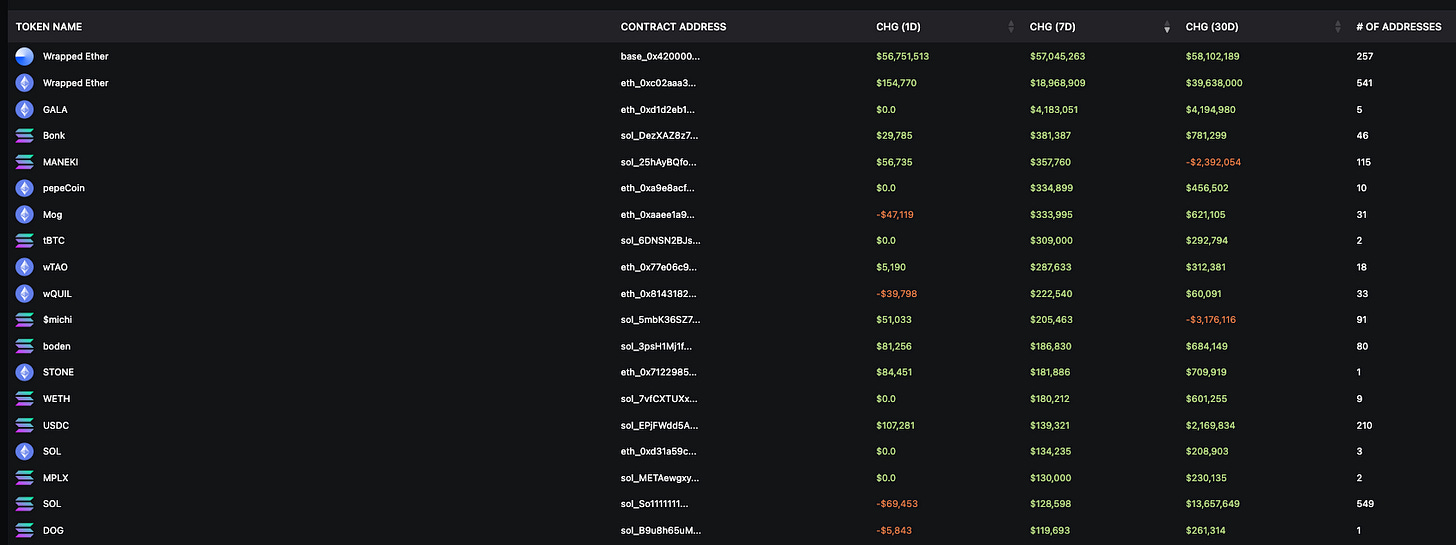Click the Solana icon next to $michi
Image resolution: width=1456 pixels, height=545 pixels.
(x=25, y=320)
